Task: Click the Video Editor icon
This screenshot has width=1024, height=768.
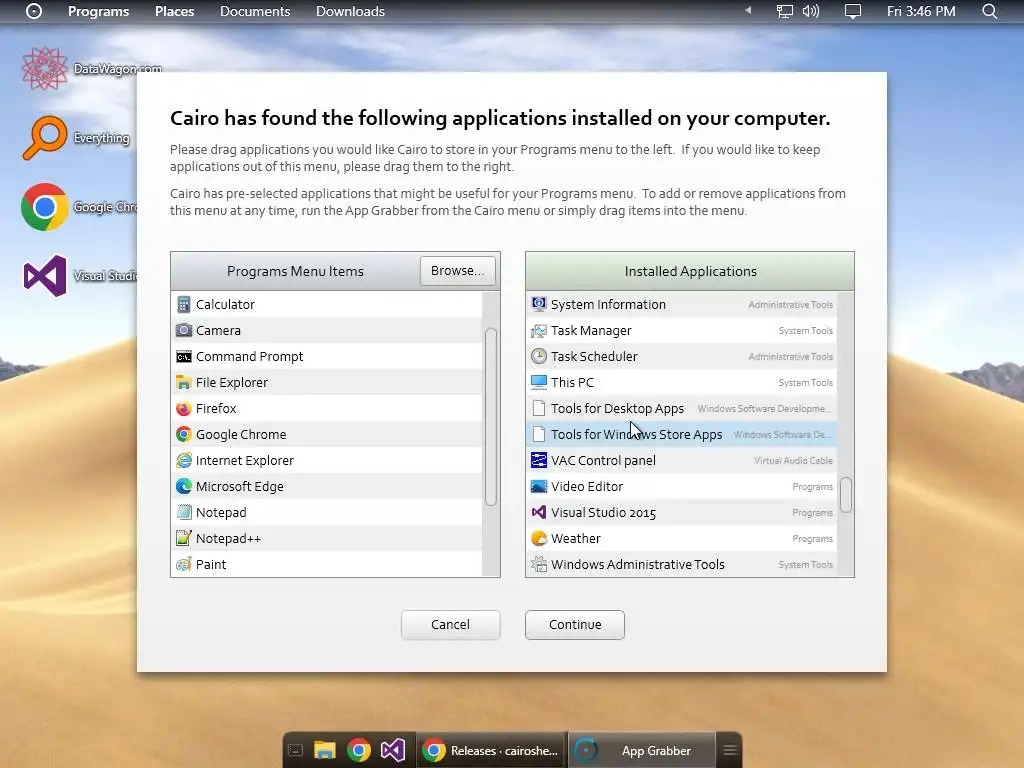Action: click(x=539, y=487)
